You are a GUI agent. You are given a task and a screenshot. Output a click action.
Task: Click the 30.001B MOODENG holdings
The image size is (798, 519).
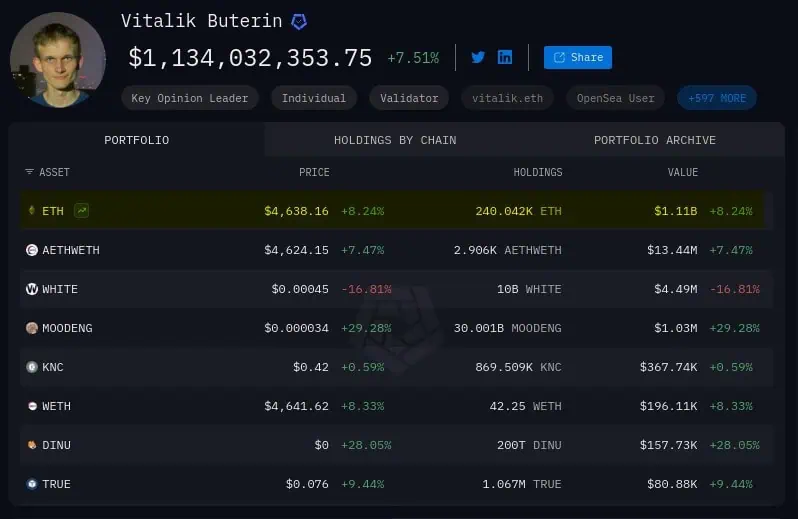[x=507, y=328]
